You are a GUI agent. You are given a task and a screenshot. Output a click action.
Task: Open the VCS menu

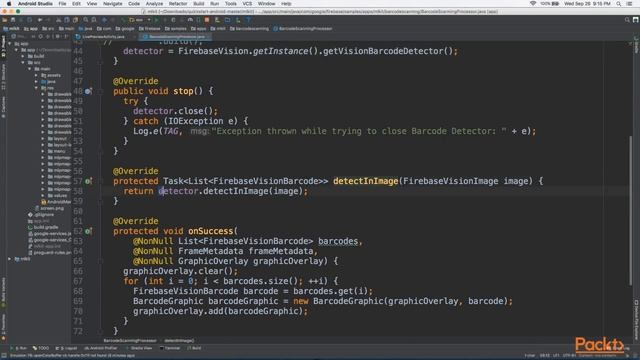[x=247, y=4]
